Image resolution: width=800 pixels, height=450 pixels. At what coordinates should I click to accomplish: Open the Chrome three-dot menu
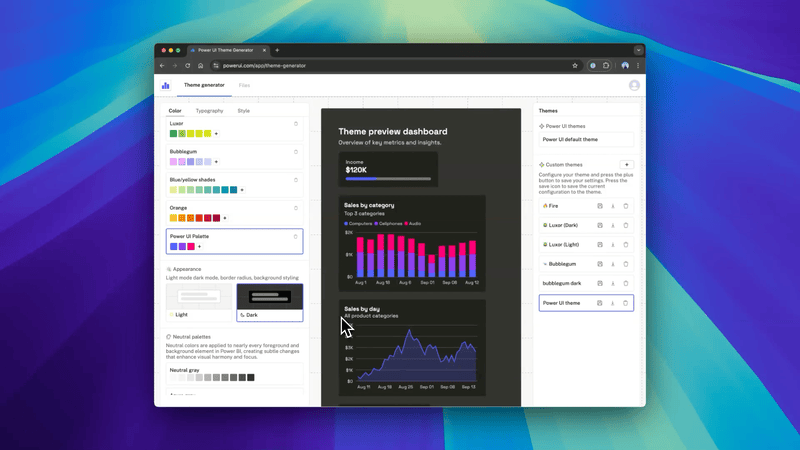638,66
